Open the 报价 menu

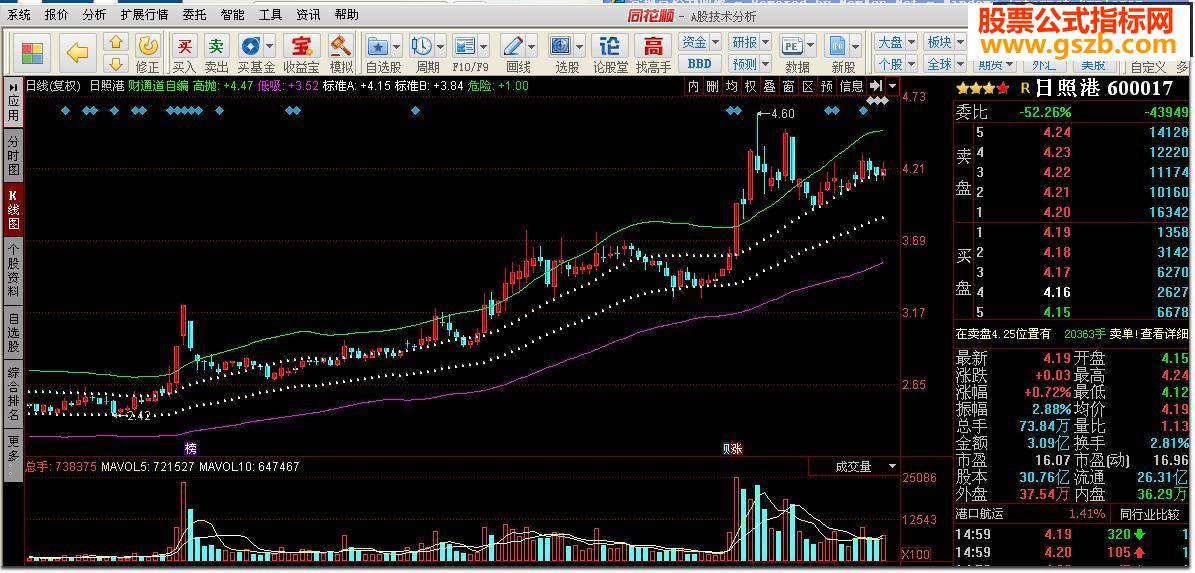point(56,14)
